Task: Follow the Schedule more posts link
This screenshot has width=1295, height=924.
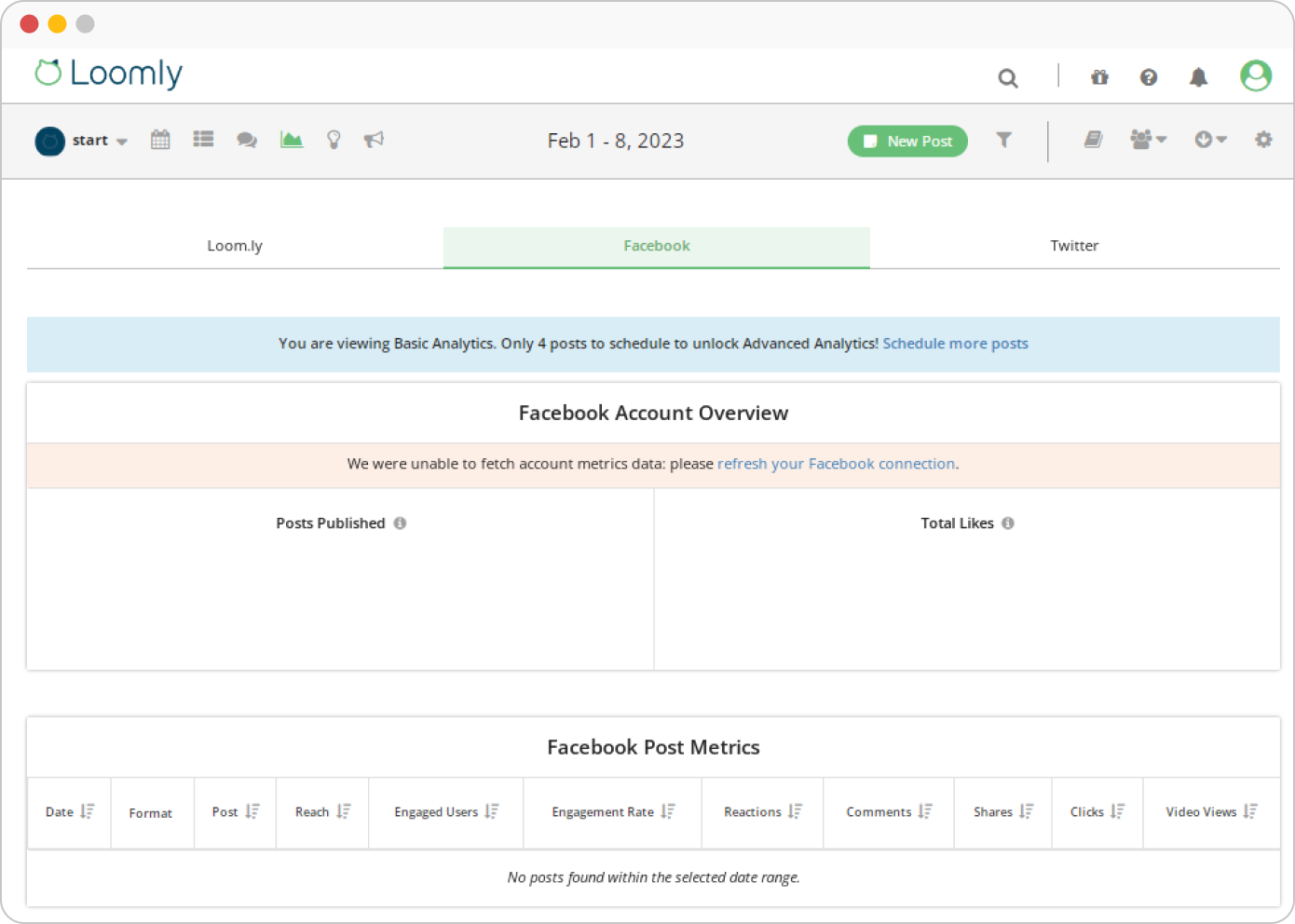Action: click(x=956, y=344)
